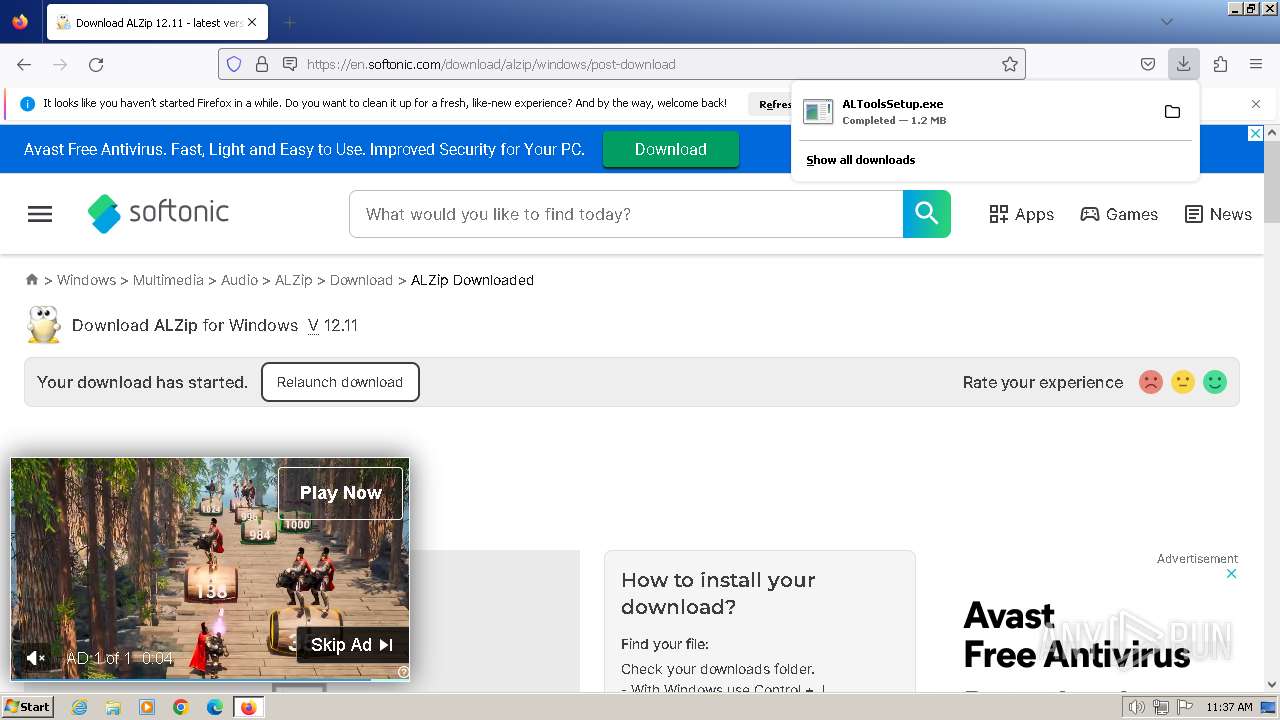1280x720 pixels.
Task: Rate experience with red sad face
Action: (1151, 382)
